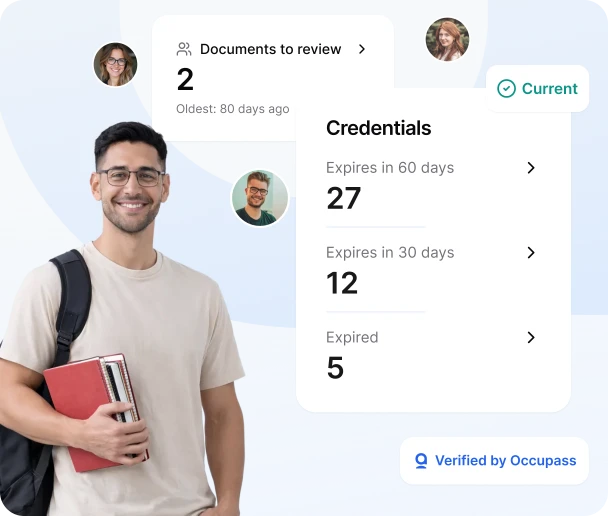This screenshot has height=516, width=608.
Task: Select the Current status badge
Action: pos(537,88)
